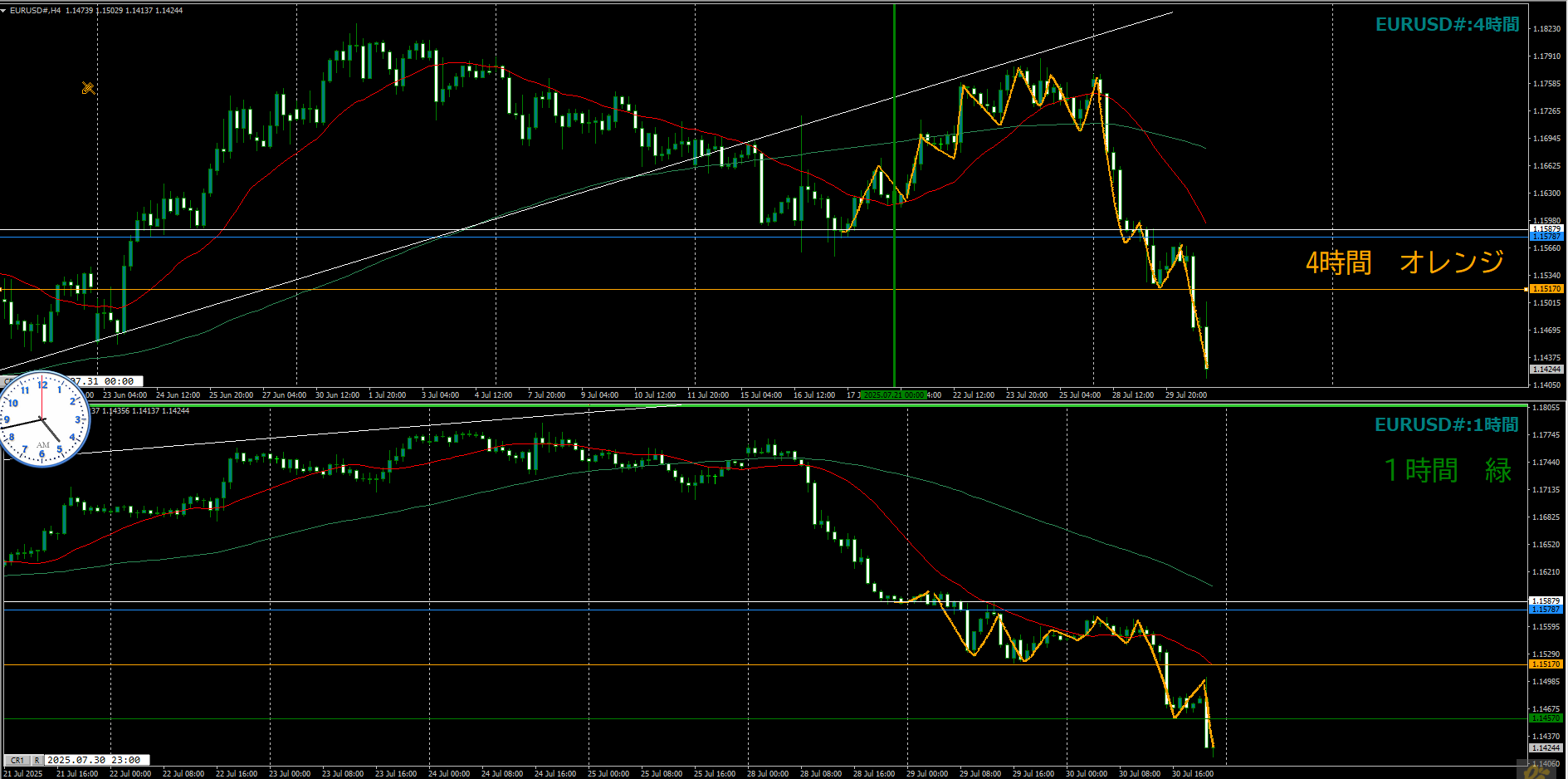Click the 1.17585 price on the H4 scale
The height and width of the screenshot is (779, 1568).
click(1546, 84)
